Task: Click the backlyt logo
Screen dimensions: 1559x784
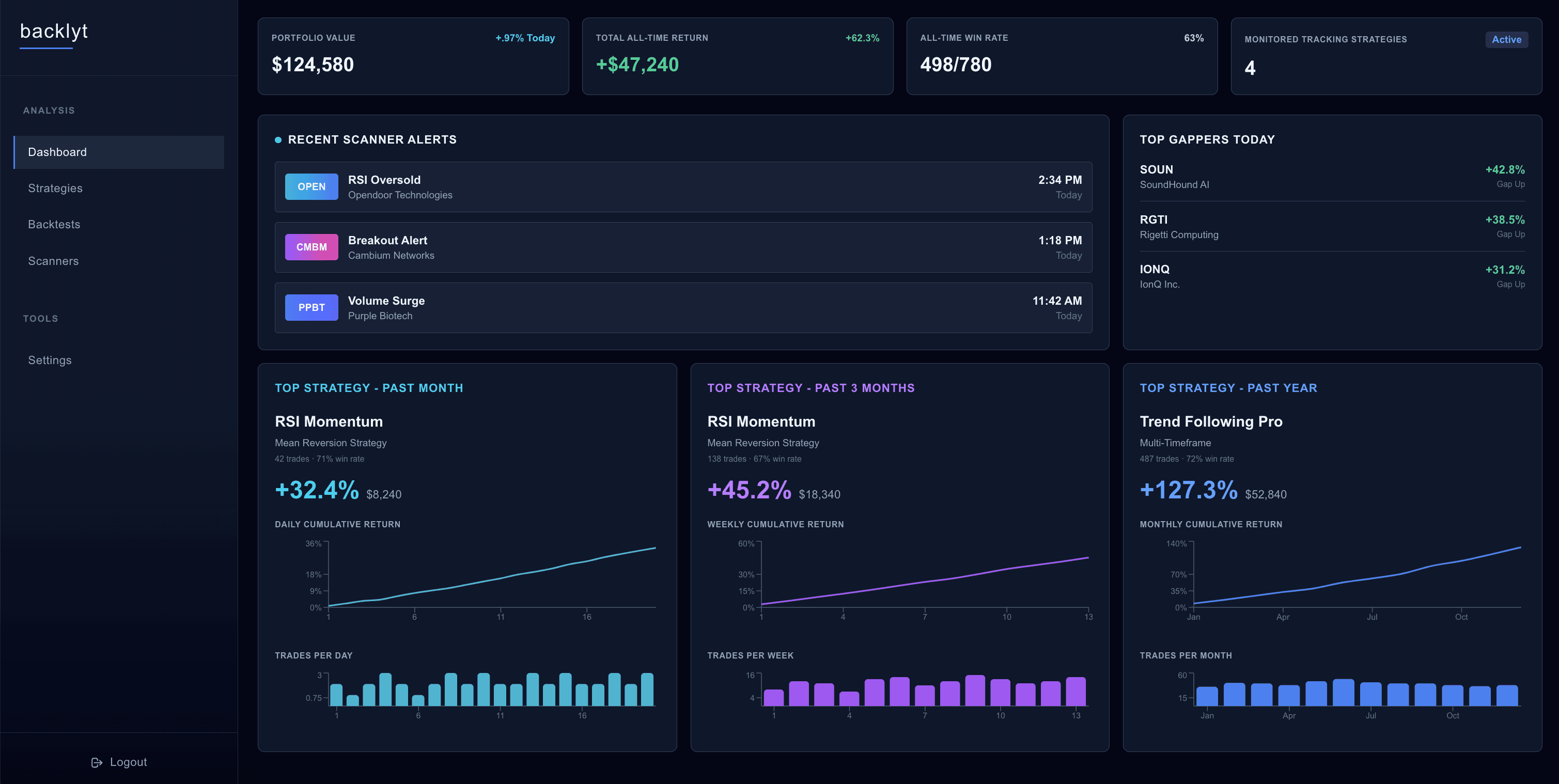Action: coord(54,32)
